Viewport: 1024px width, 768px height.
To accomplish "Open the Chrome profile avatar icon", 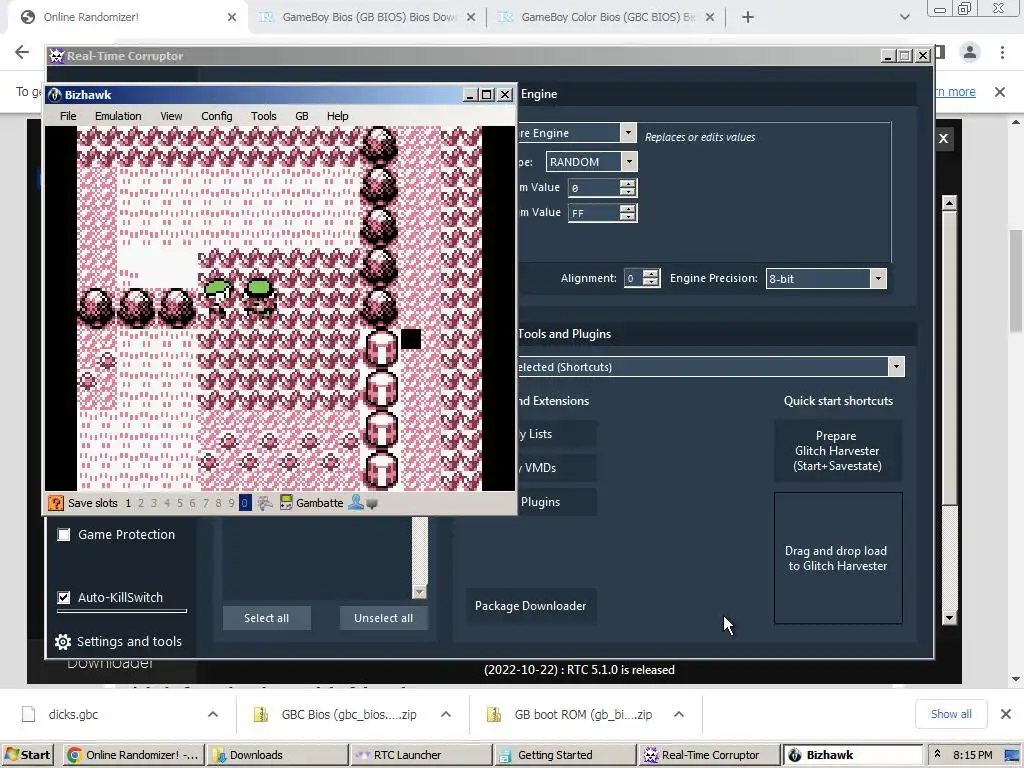I will tap(970, 52).
